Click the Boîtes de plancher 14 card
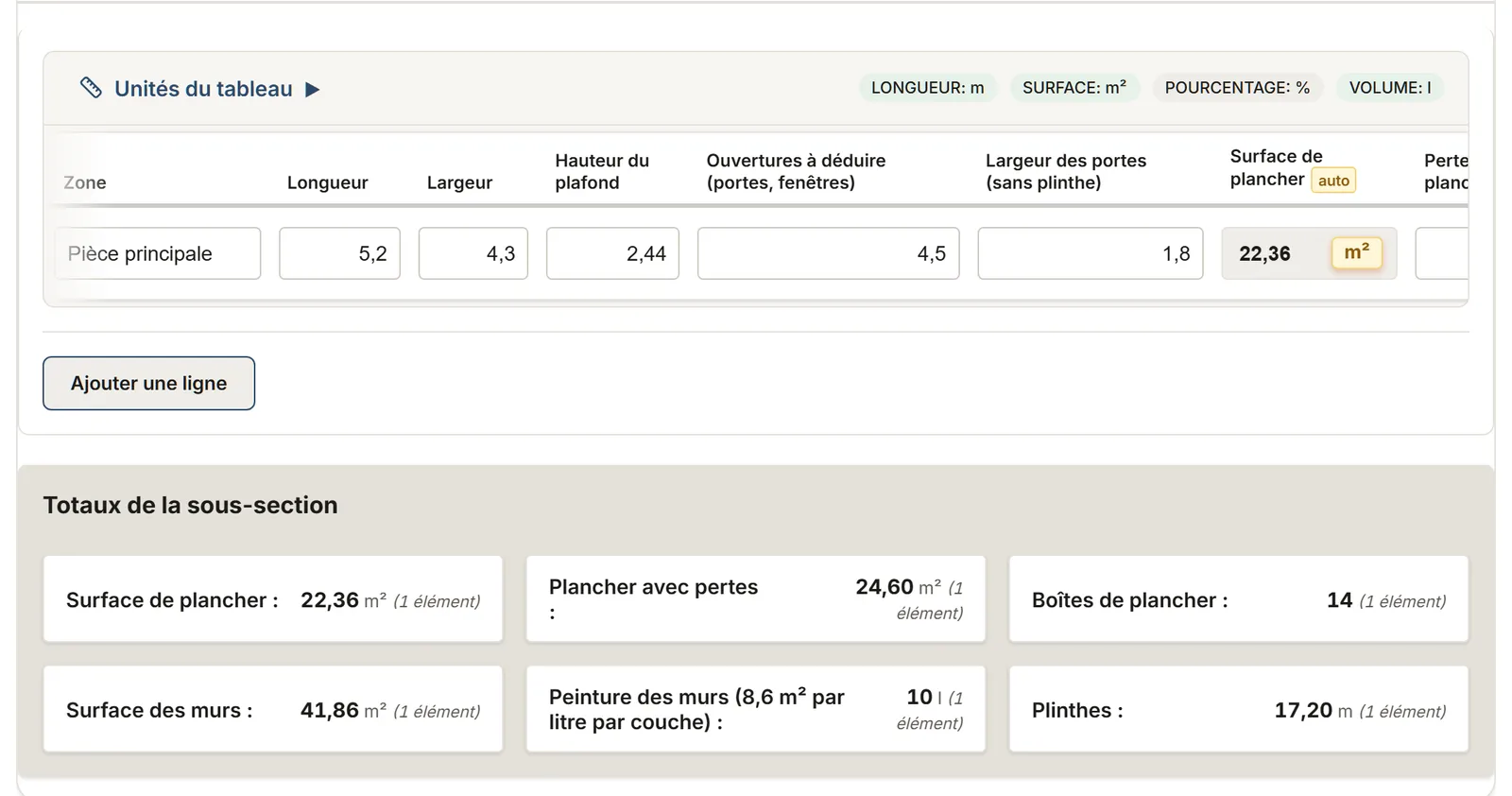The image size is (1512, 796). click(1239, 599)
